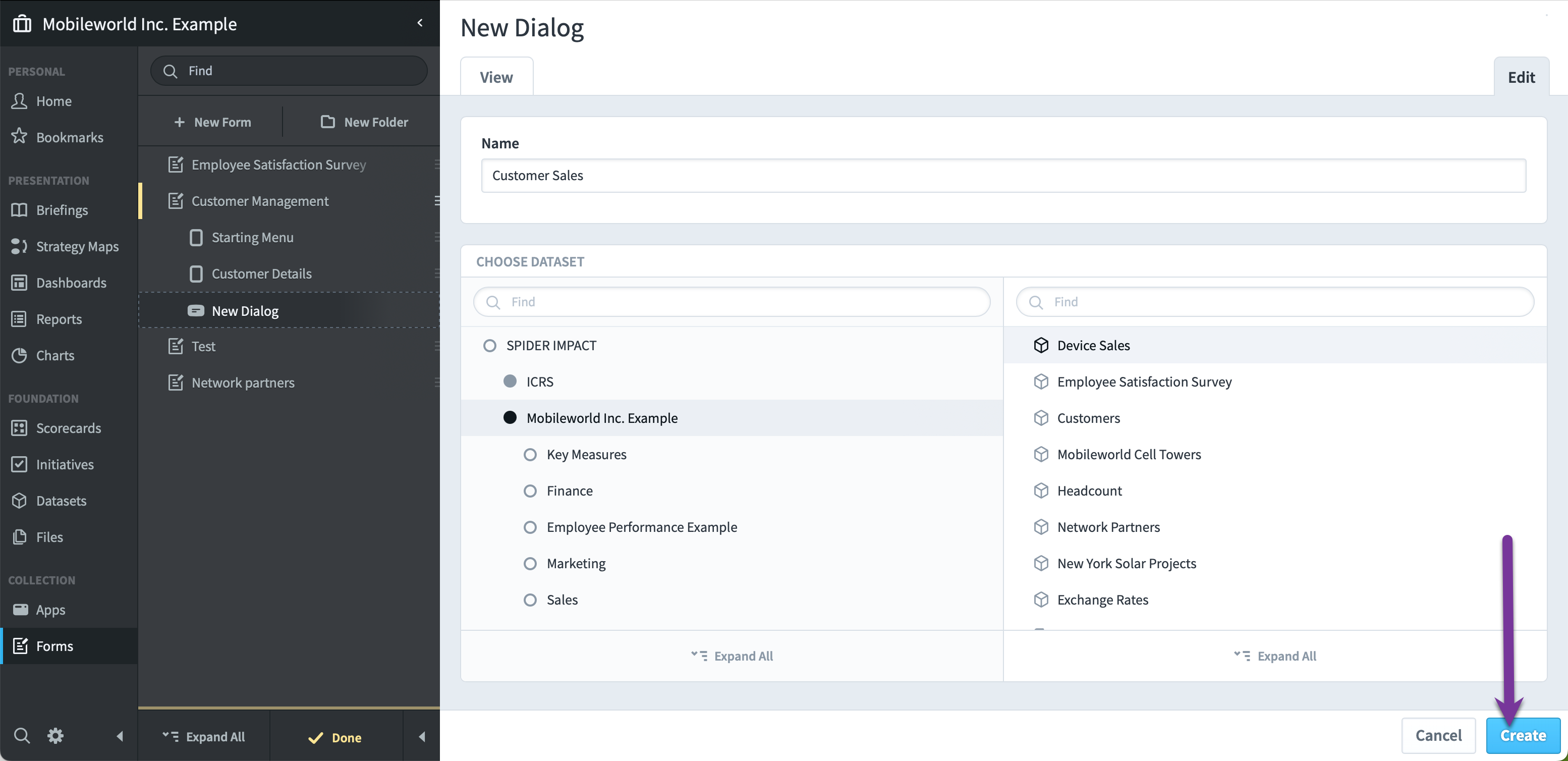Click the organization briefcase icon

pos(22,24)
